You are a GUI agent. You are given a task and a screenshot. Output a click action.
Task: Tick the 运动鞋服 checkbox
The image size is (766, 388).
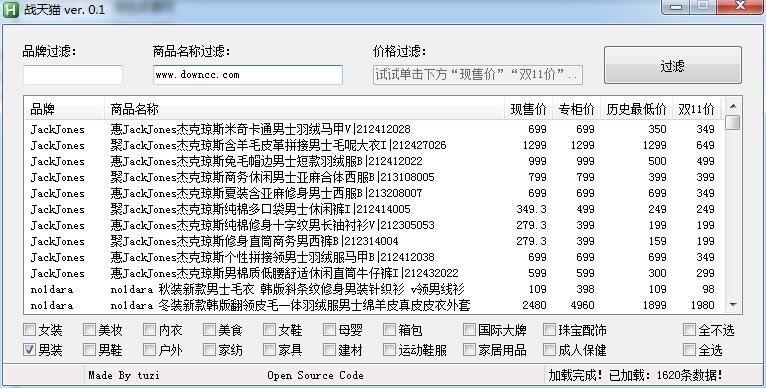coord(389,349)
